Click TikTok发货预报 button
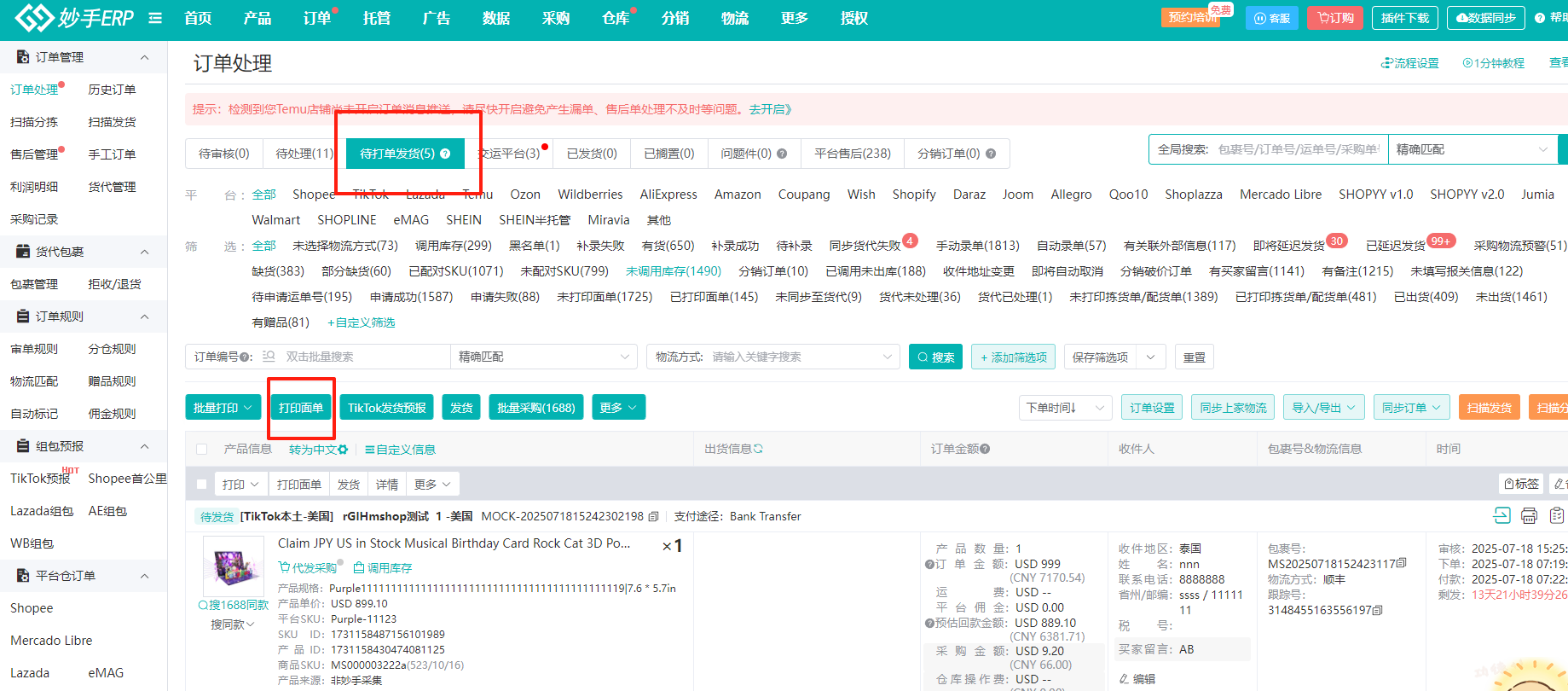 tap(387, 408)
